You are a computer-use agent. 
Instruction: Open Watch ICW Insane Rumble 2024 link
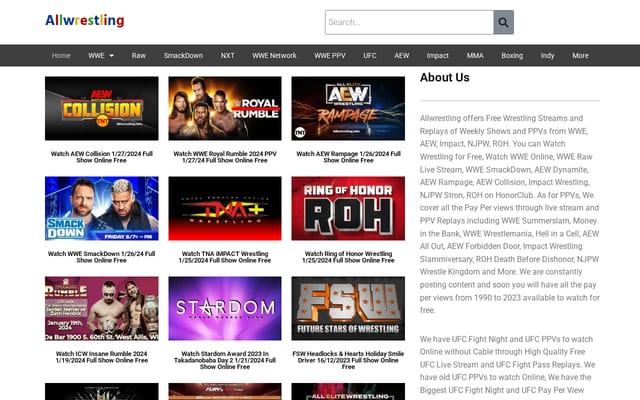pyautogui.click(x=102, y=357)
